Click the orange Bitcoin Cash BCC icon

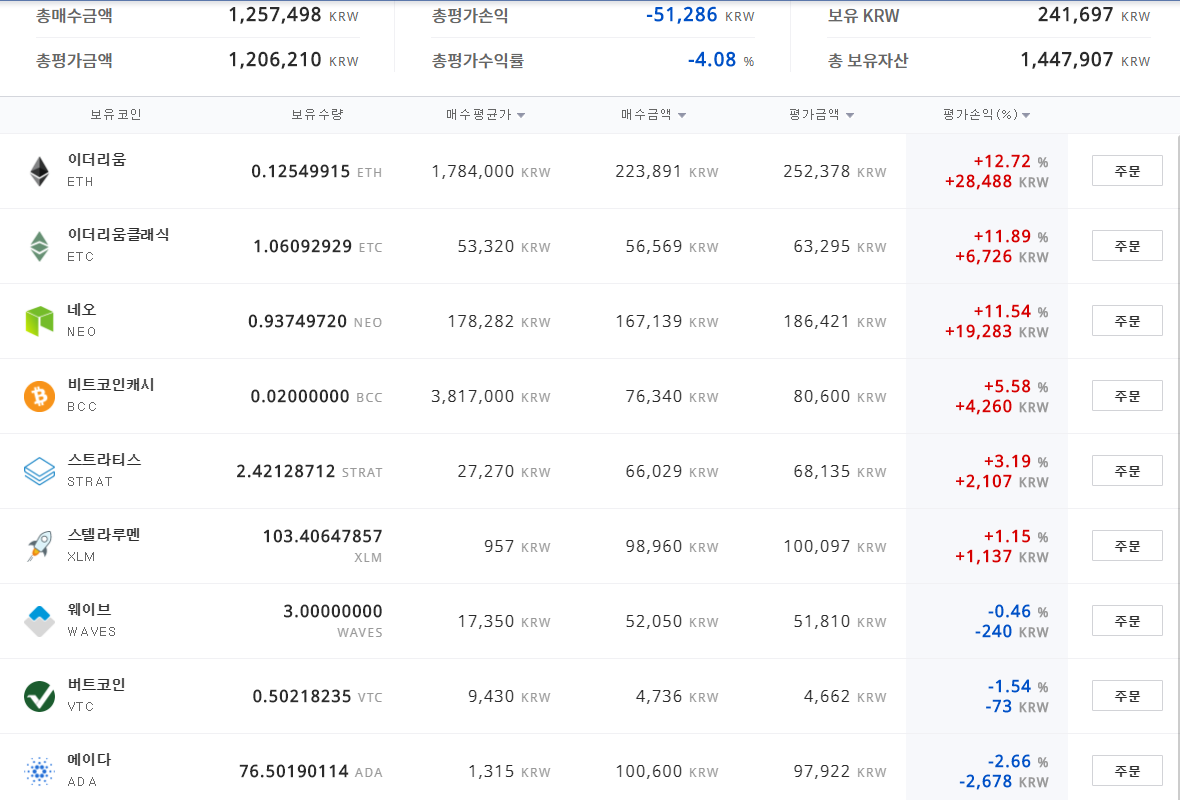[39, 396]
